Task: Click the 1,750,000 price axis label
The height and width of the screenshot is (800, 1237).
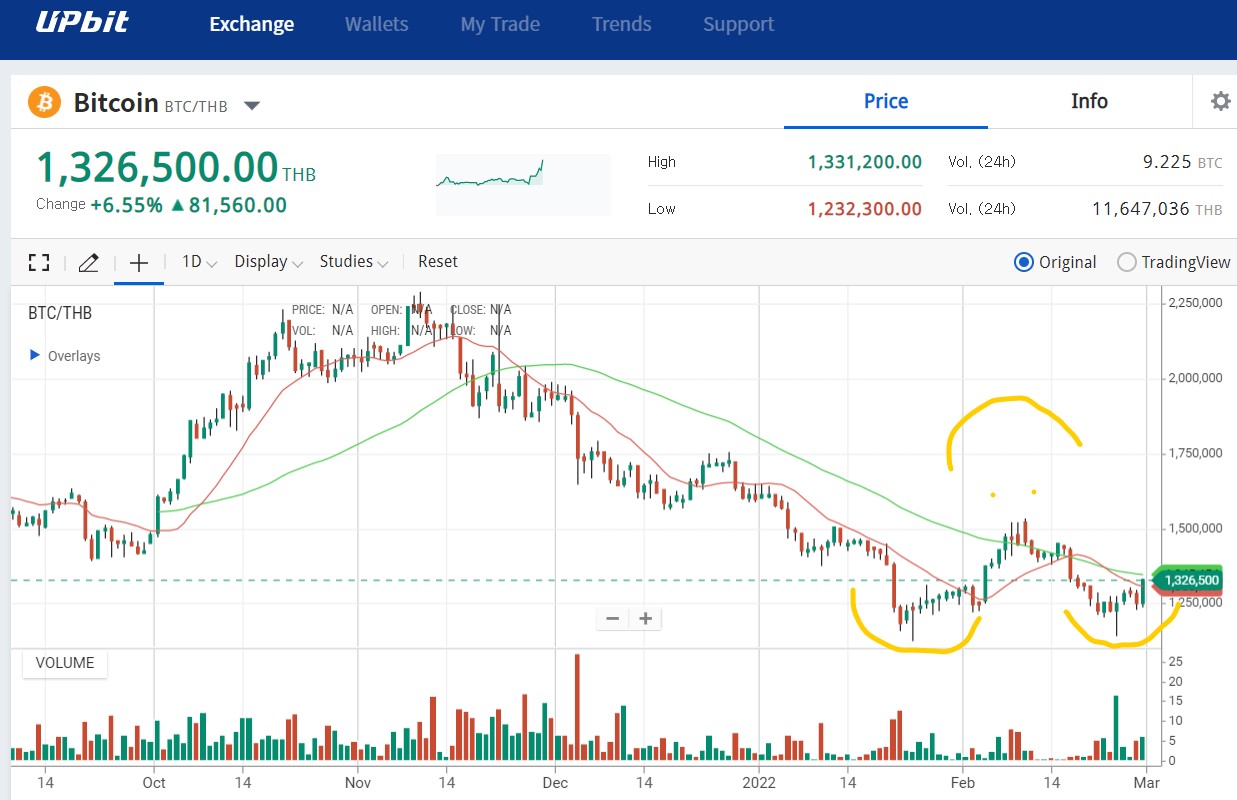Action: [1196, 453]
